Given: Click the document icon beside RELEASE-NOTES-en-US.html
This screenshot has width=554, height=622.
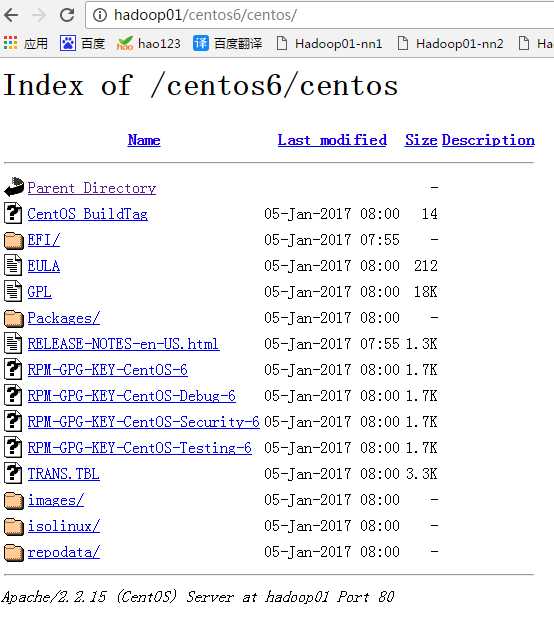Looking at the screenshot, I should 13,343.
